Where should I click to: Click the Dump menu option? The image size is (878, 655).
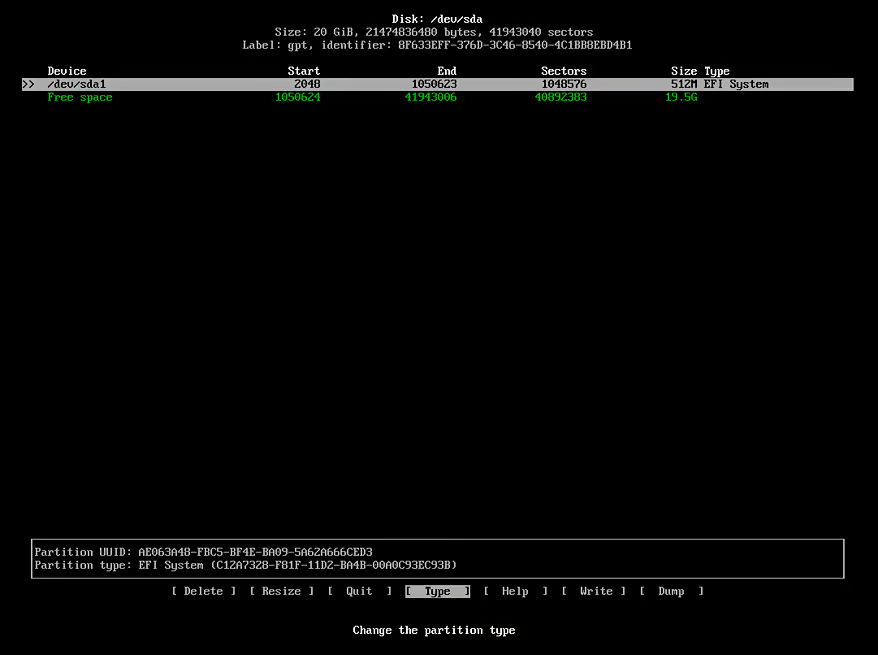point(671,591)
